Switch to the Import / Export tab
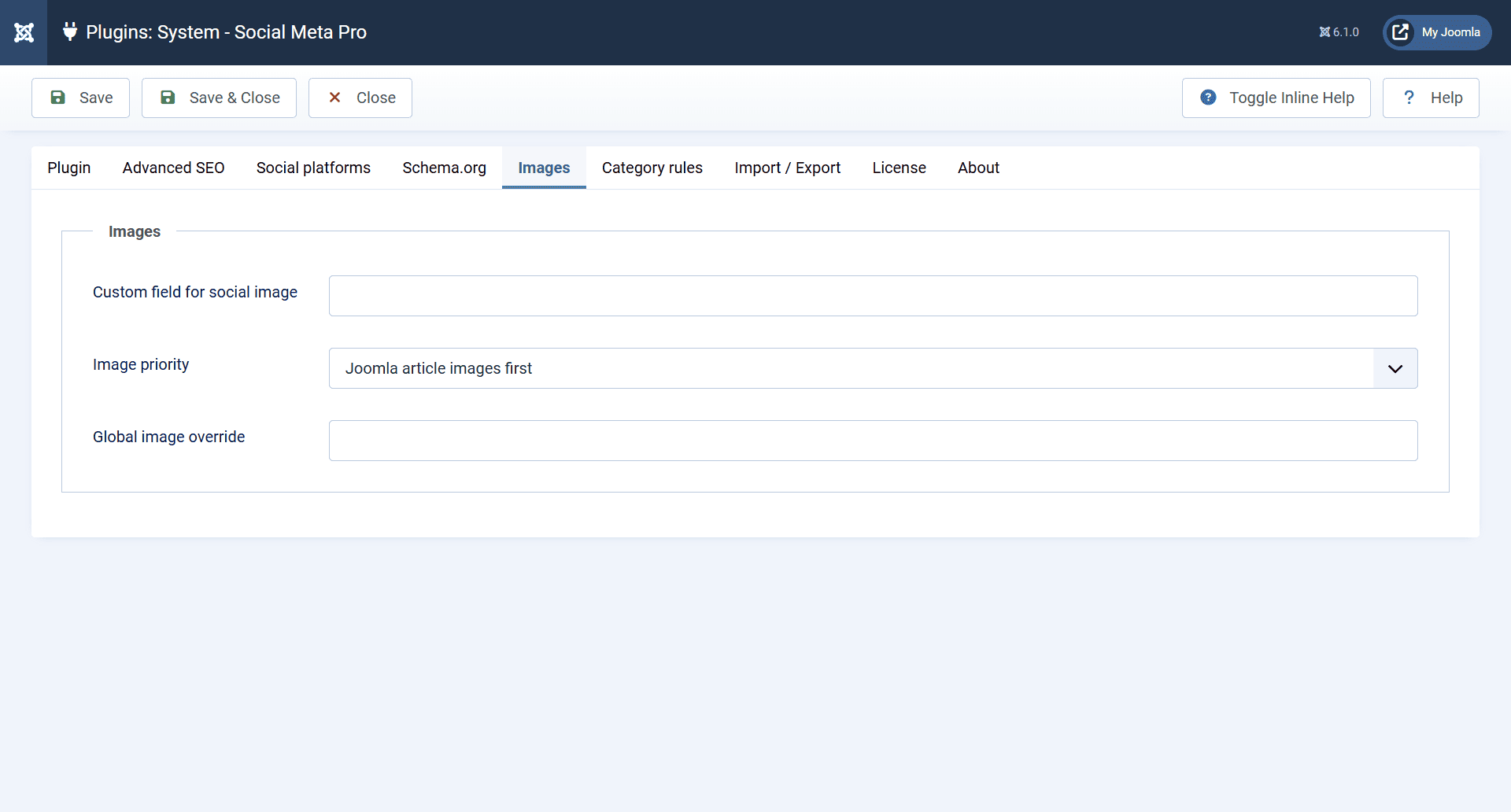The height and width of the screenshot is (812, 1511). (787, 168)
